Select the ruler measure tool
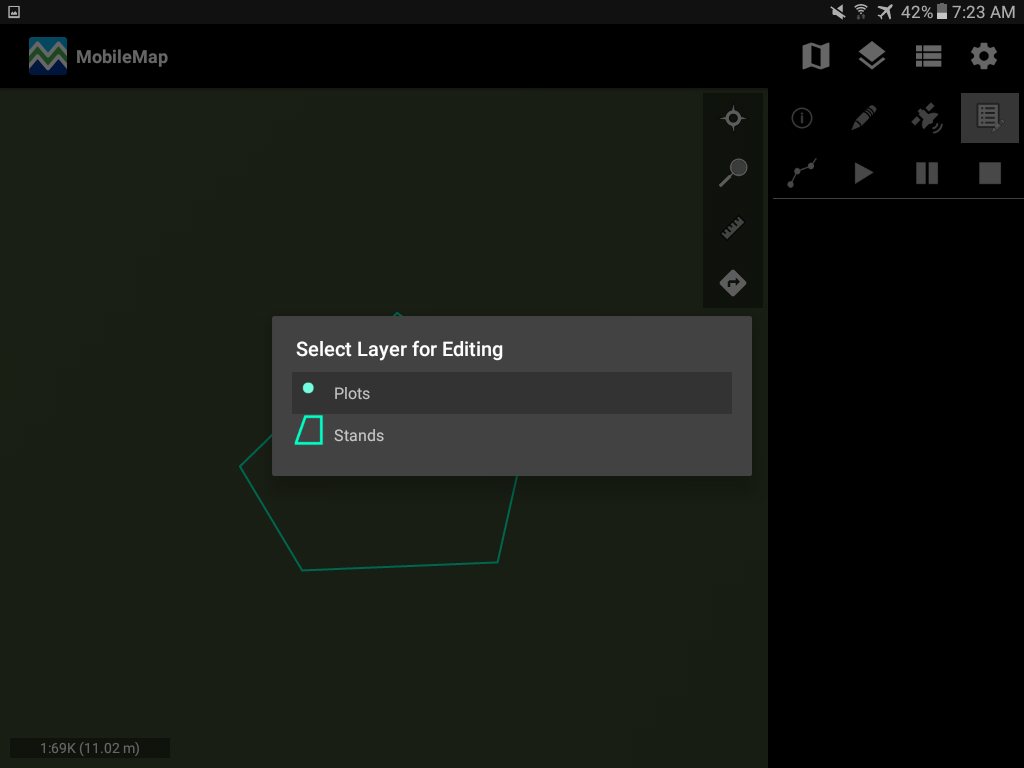This screenshot has height=768, width=1024. pos(733,229)
